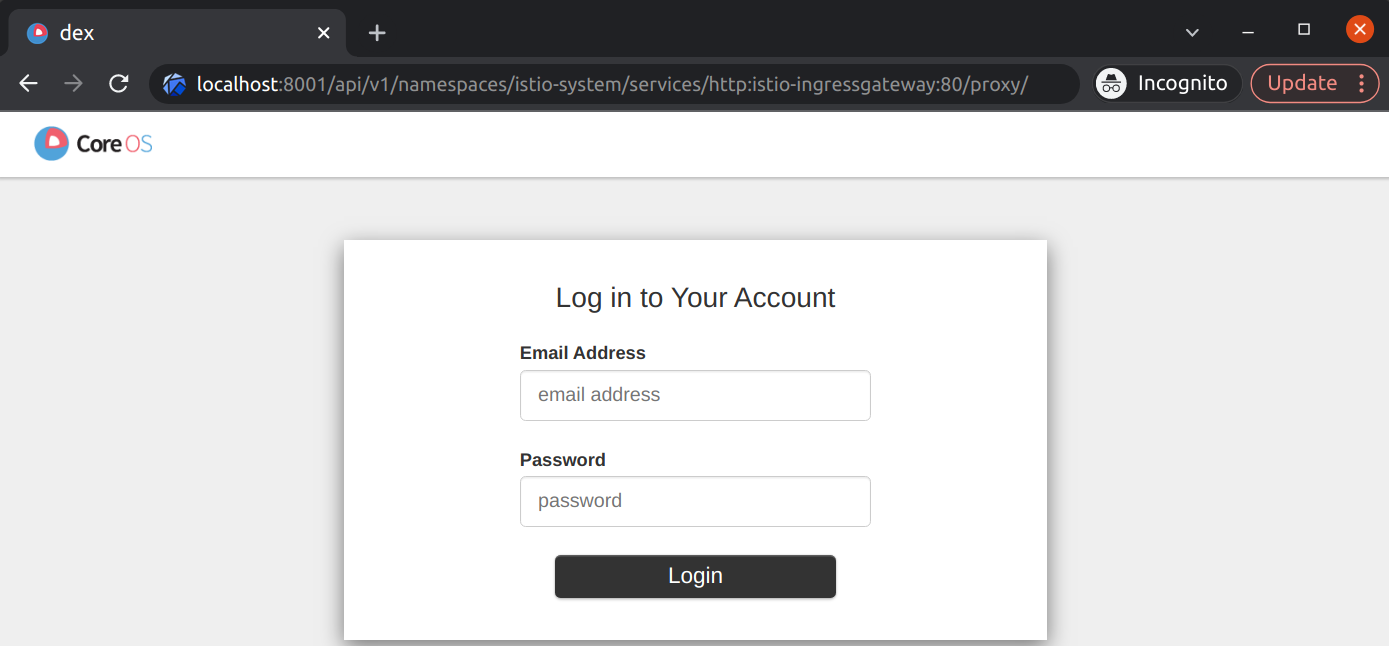Focus the password input field
This screenshot has height=646, width=1389.
coord(695,501)
